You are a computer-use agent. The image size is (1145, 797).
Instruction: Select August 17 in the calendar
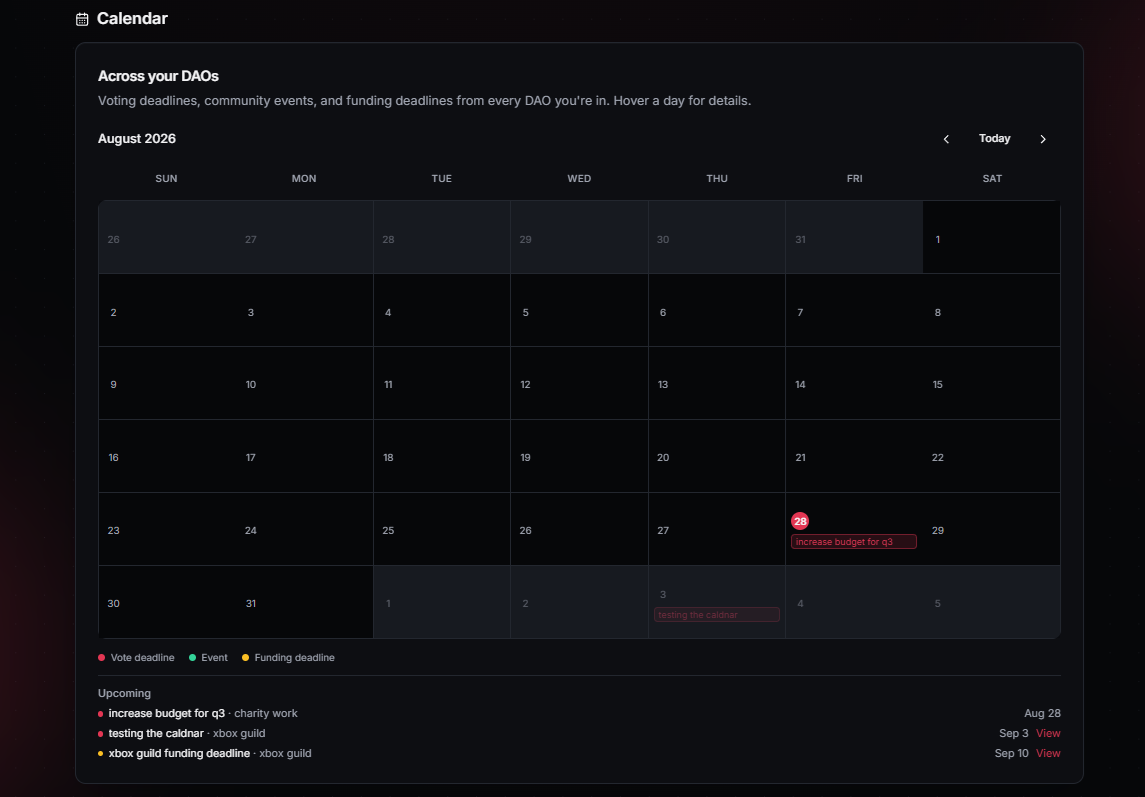305,457
